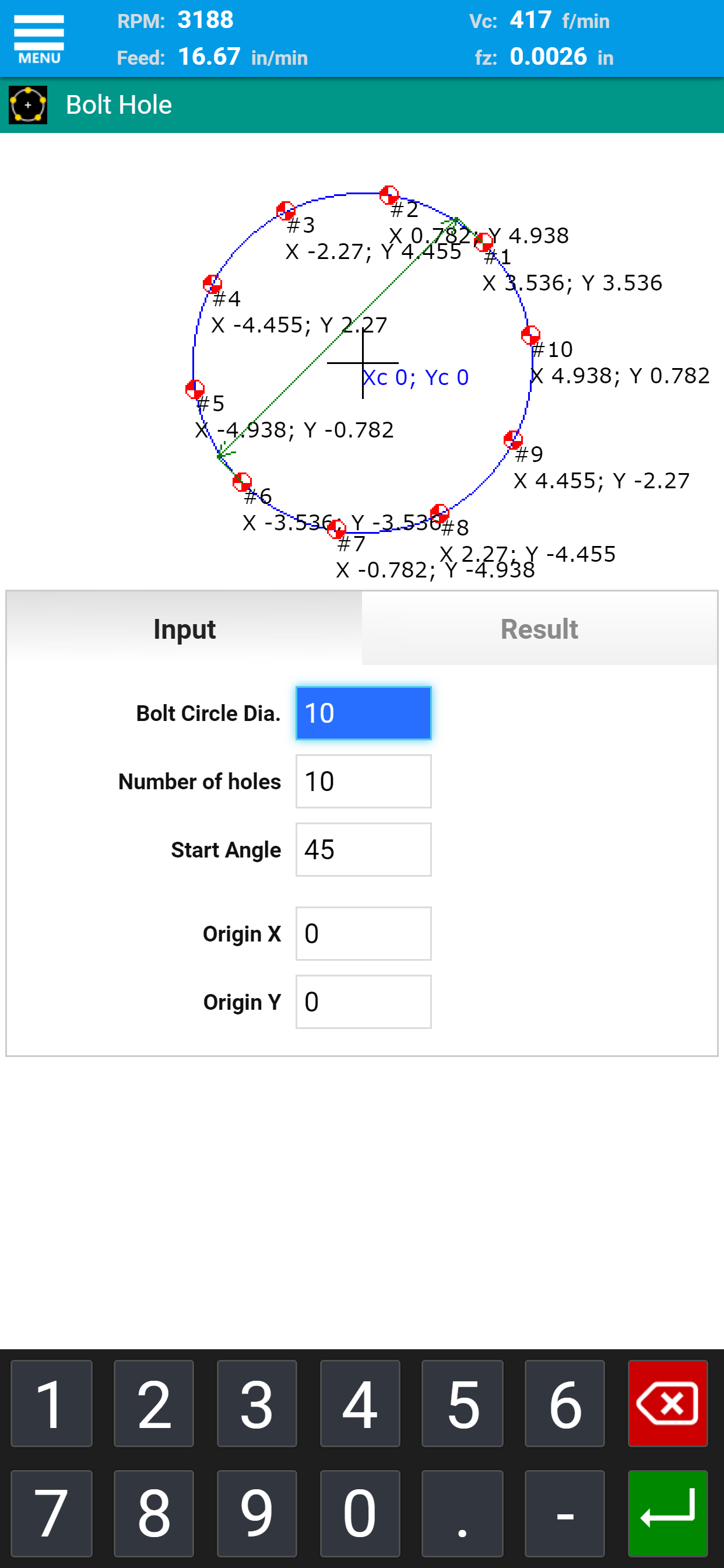724x1568 pixels.
Task: Click hole #5 marker on bolt circle
Action: [x=195, y=389]
